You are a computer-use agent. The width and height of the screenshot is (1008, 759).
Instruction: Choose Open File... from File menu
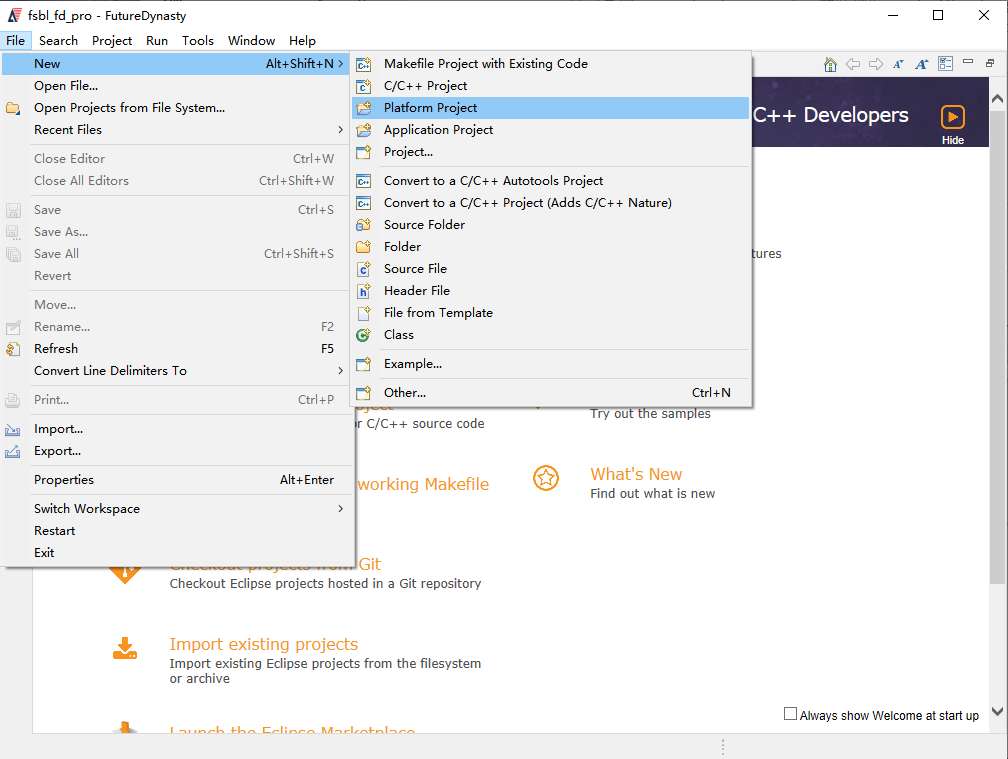[x=178, y=86]
